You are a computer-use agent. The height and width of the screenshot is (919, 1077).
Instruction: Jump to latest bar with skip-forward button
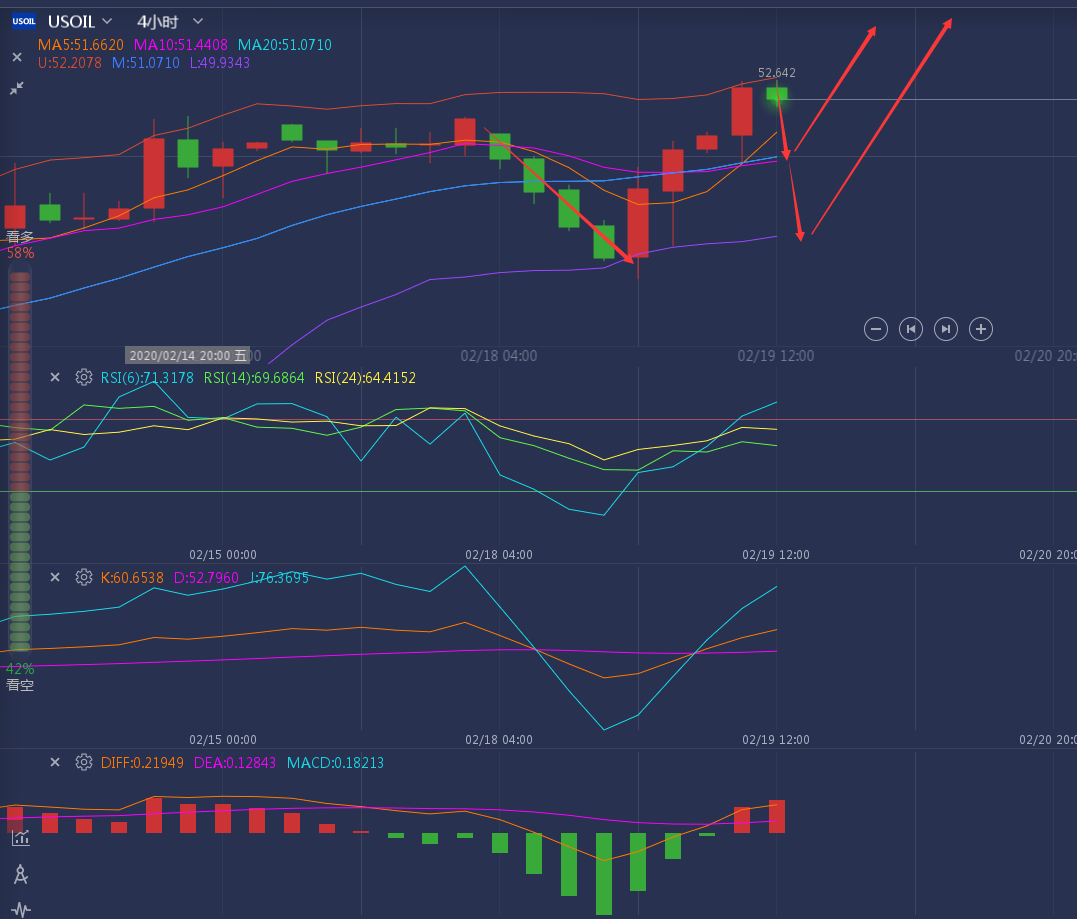pyautogui.click(x=946, y=329)
